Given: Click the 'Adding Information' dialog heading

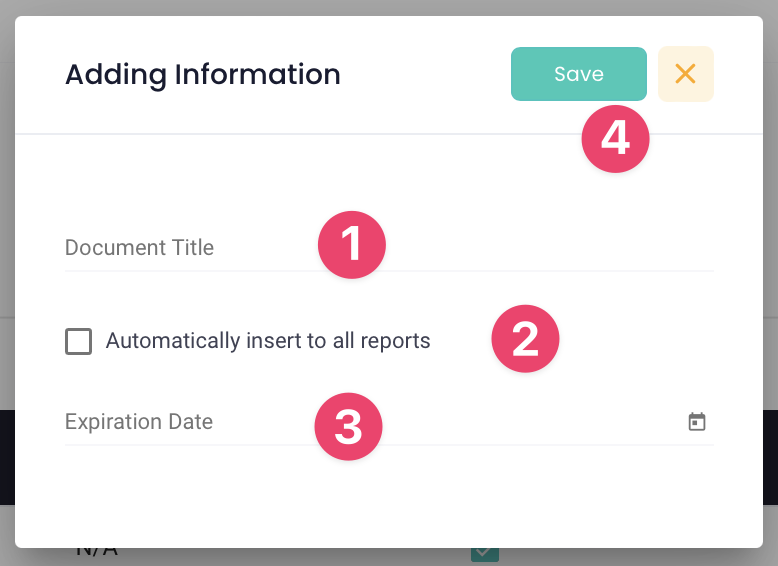Looking at the screenshot, I should pyautogui.click(x=202, y=74).
